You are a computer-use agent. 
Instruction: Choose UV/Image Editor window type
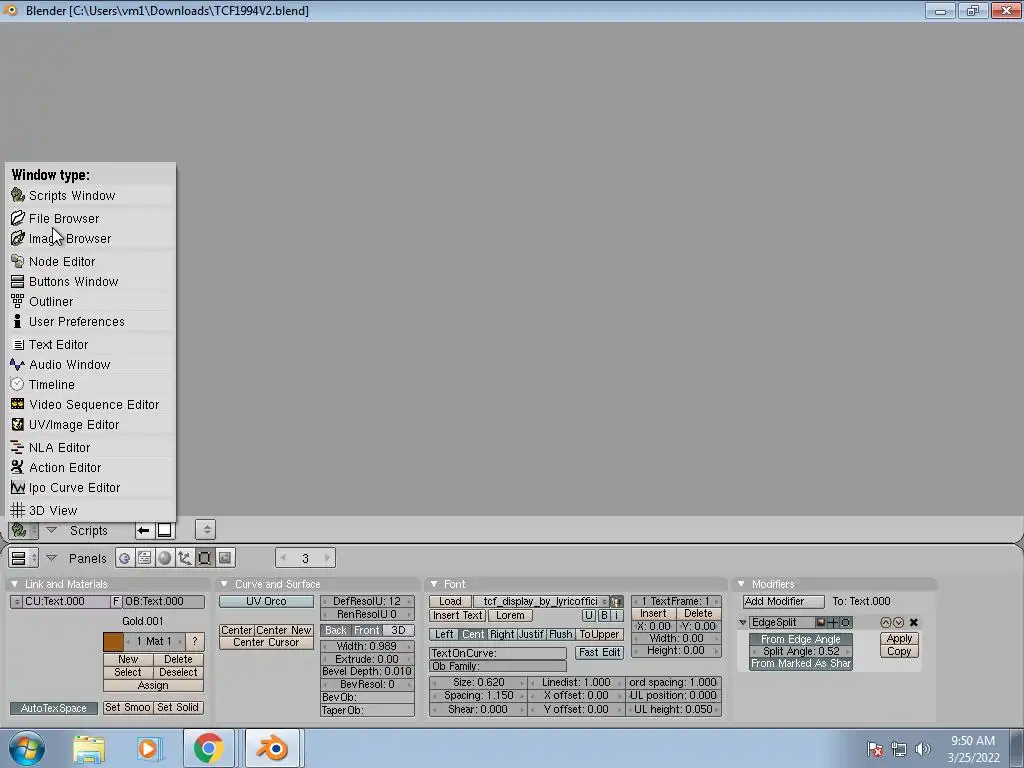(x=91, y=424)
